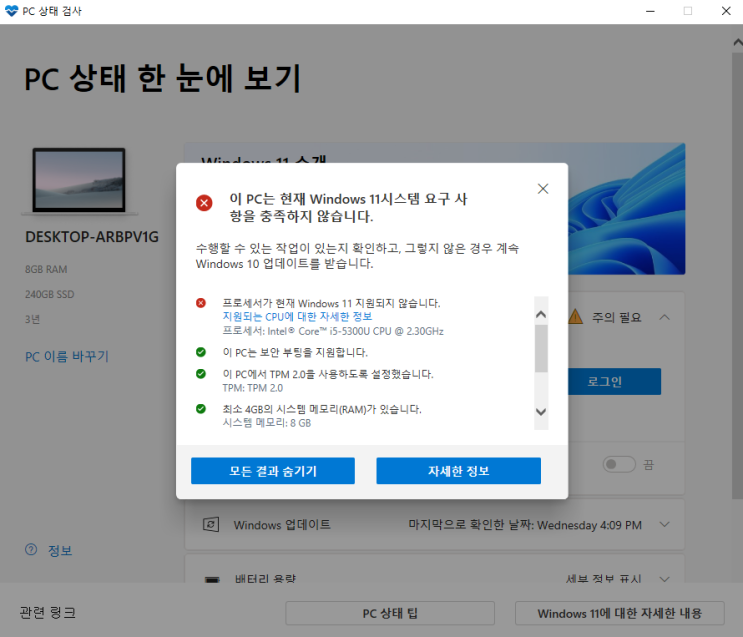
Task: Click the 로그인 button
Action: click(x=614, y=382)
